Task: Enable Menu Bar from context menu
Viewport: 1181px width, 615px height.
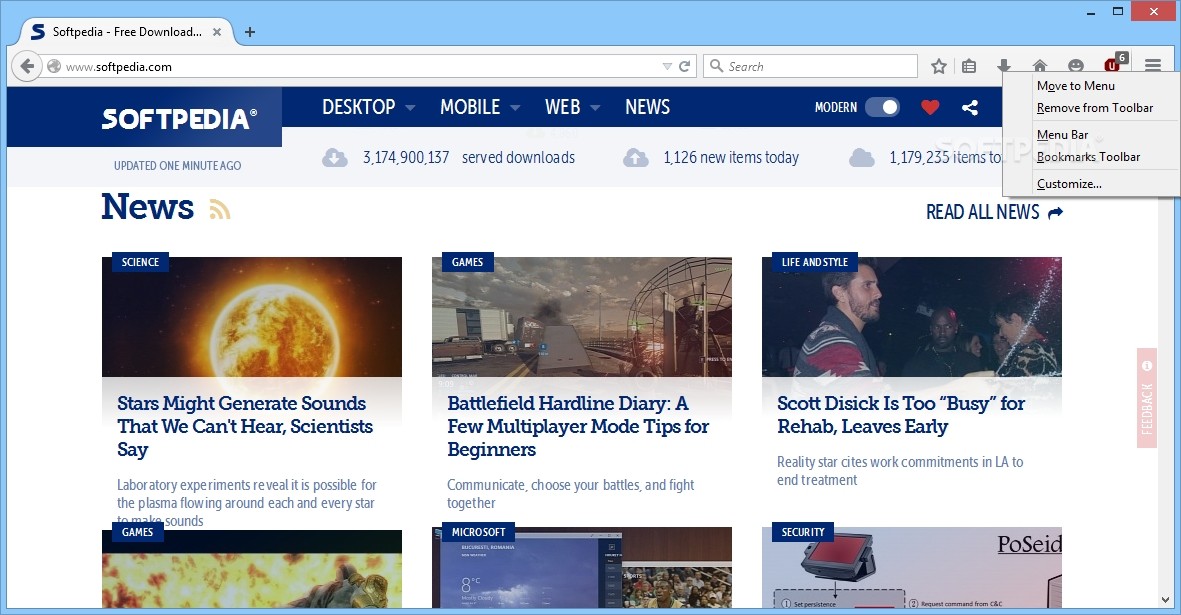Action: [x=1062, y=135]
